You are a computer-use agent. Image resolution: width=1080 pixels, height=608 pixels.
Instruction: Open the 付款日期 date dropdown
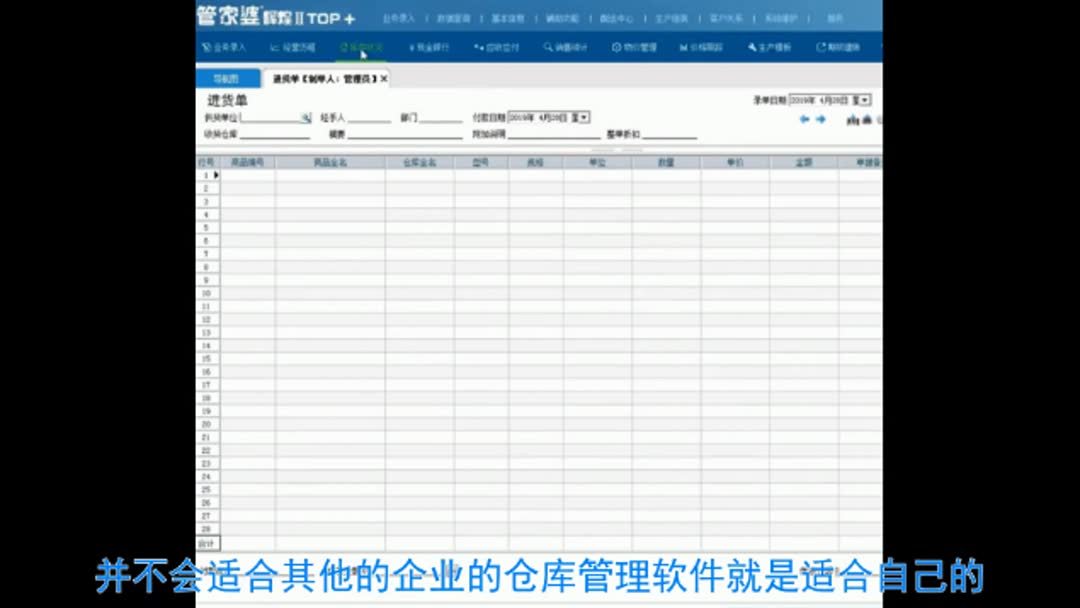point(582,117)
